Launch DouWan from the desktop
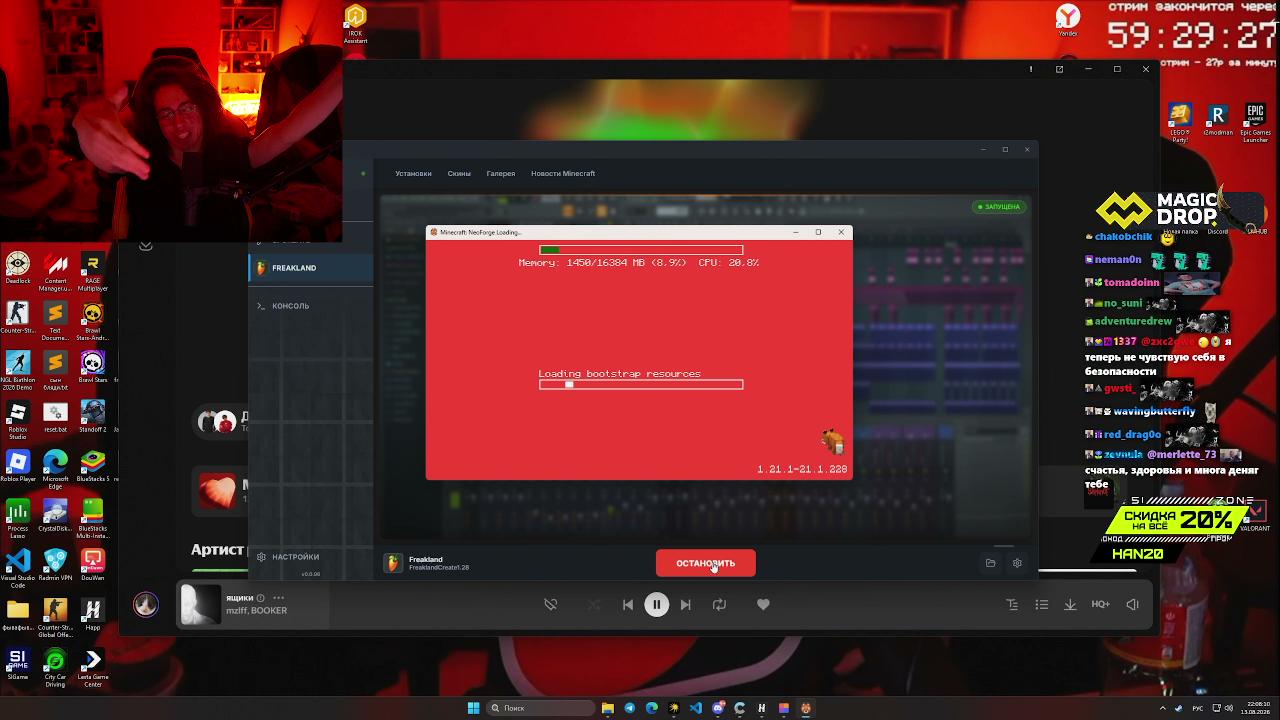The image size is (1280, 720). [92, 565]
